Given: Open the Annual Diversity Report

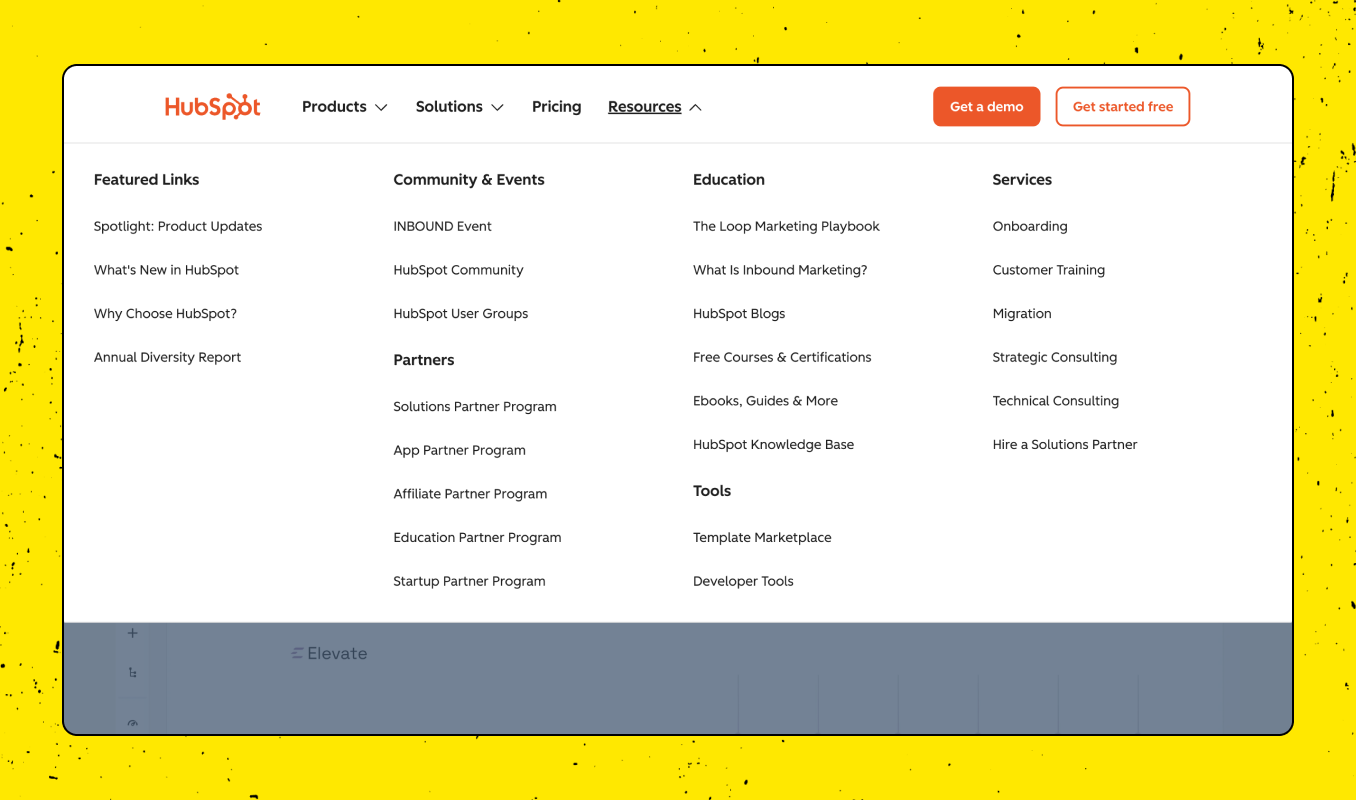Looking at the screenshot, I should [167, 357].
